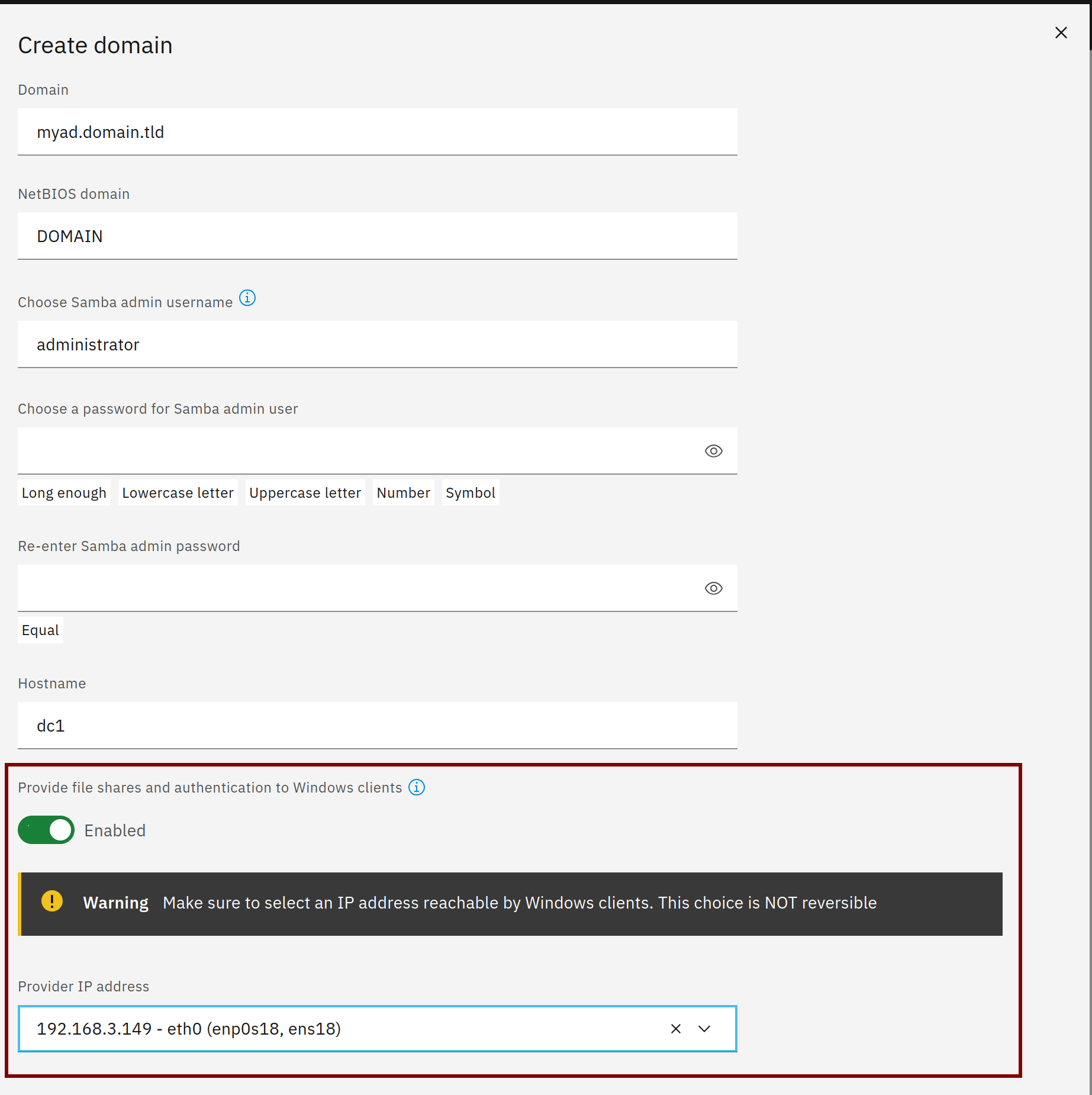The image size is (1092, 1095).
Task: Click the Domain input field
Action: pyautogui.click(x=377, y=132)
